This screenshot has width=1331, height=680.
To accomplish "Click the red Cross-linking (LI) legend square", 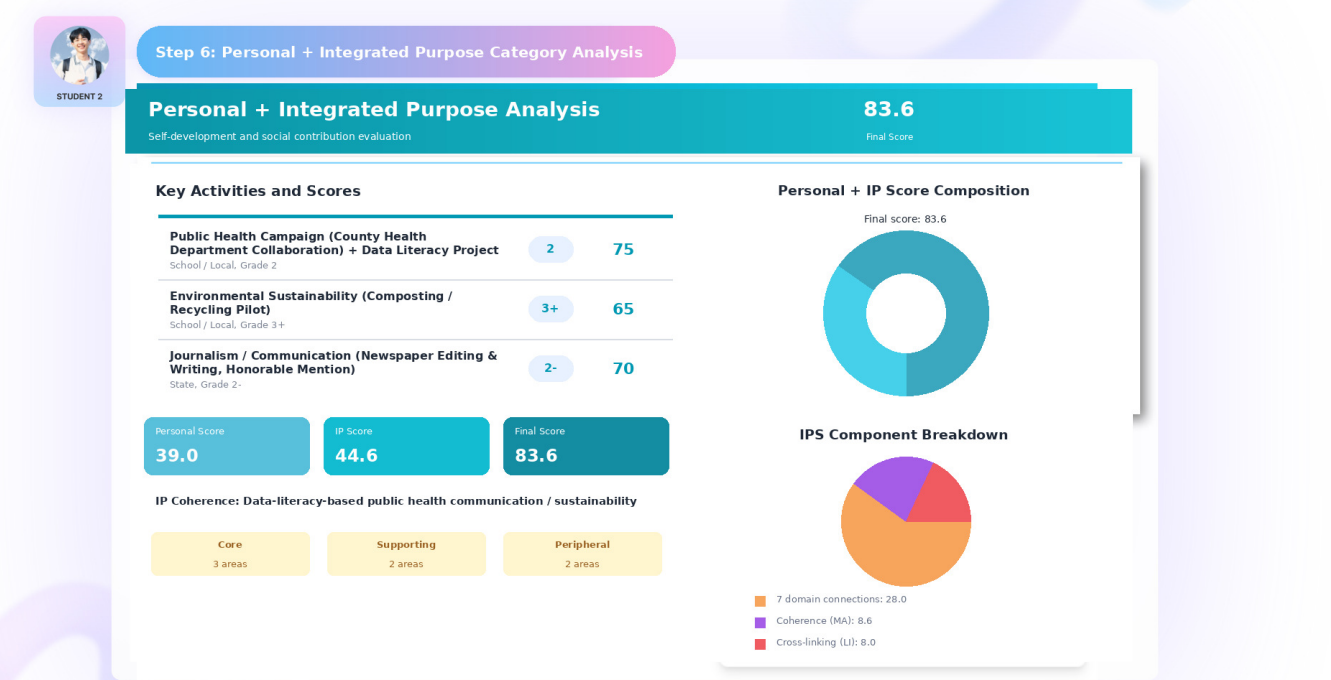I will point(760,644).
